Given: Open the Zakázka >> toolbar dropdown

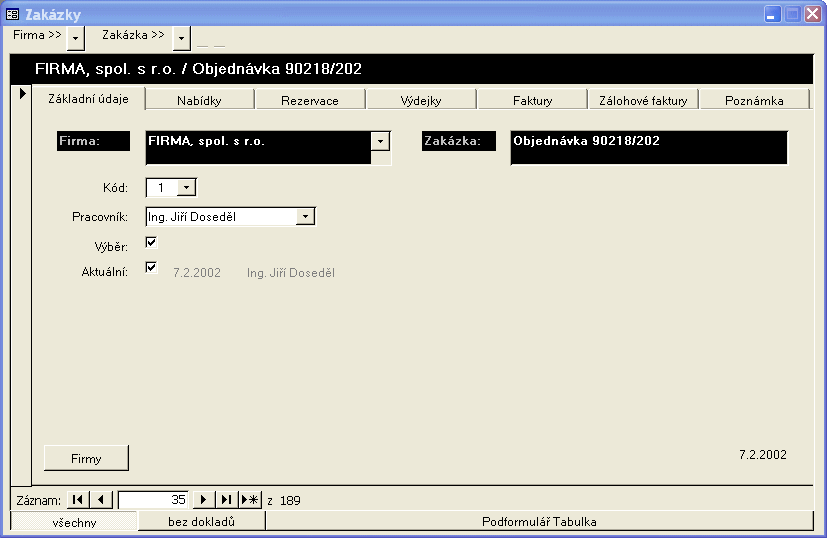Looking at the screenshot, I should (x=180, y=37).
